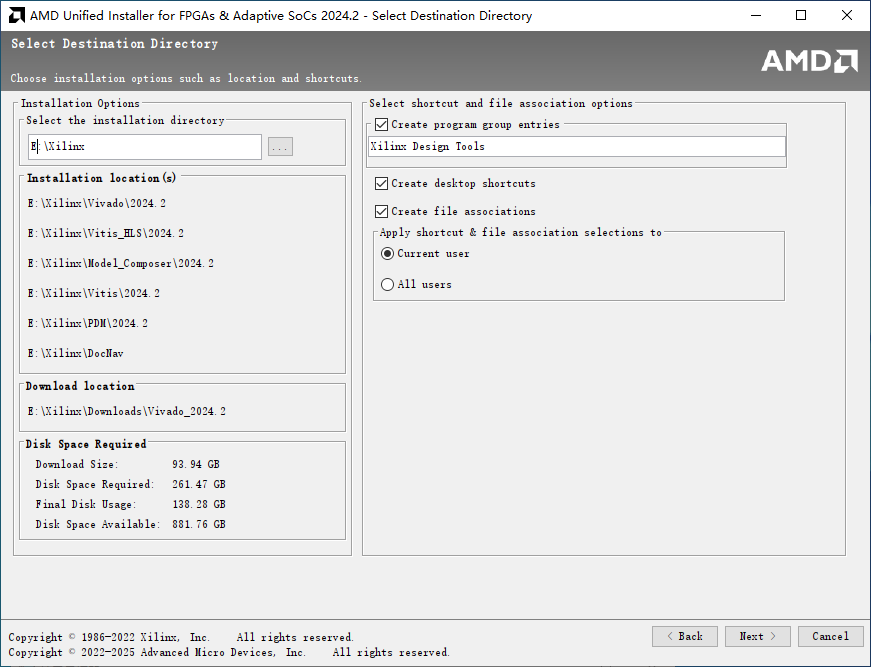The height and width of the screenshot is (667, 871).
Task: Select the Current user radio button
Action: pyautogui.click(x=387, y=254)
